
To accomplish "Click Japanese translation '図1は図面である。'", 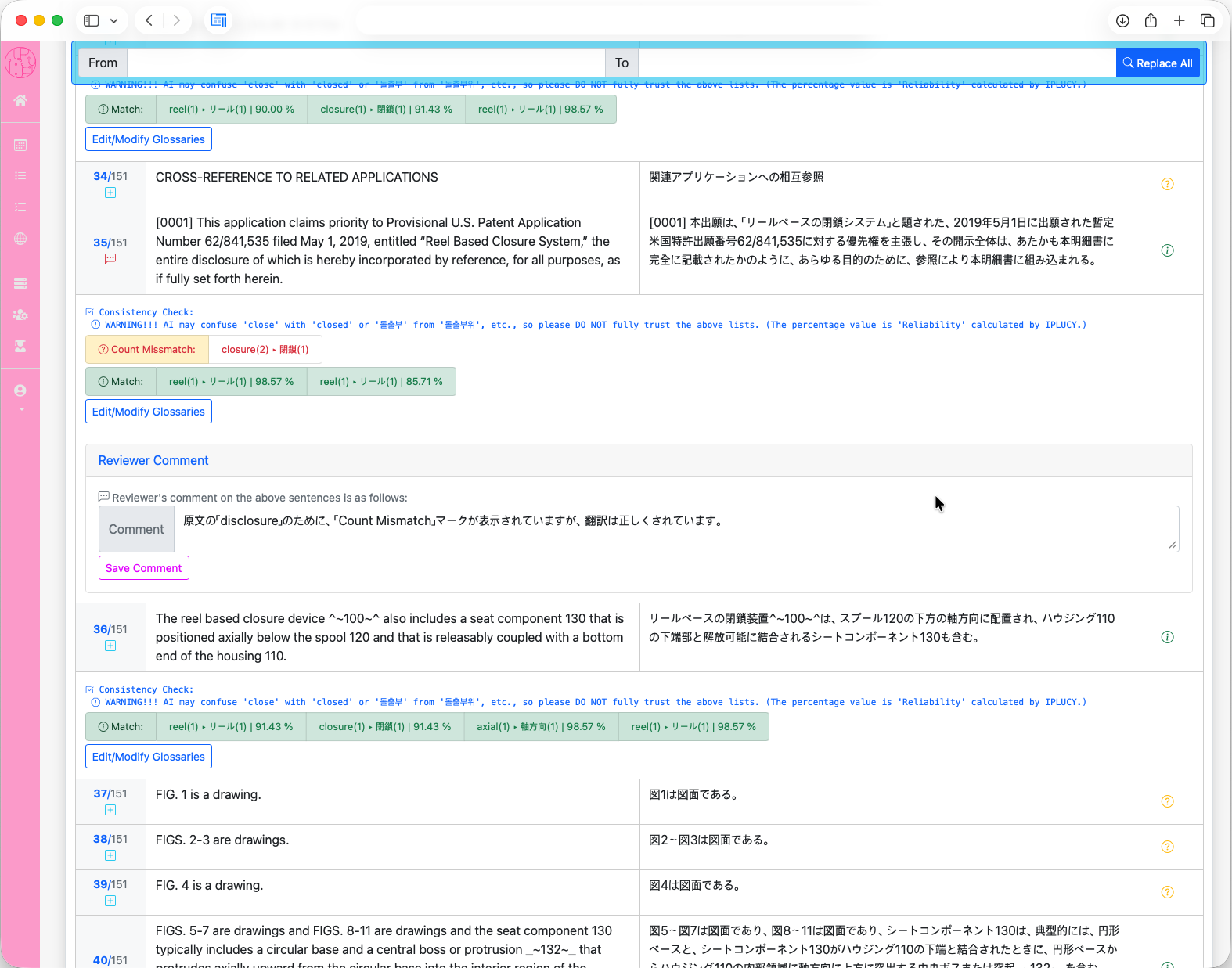I will (695, 794).
